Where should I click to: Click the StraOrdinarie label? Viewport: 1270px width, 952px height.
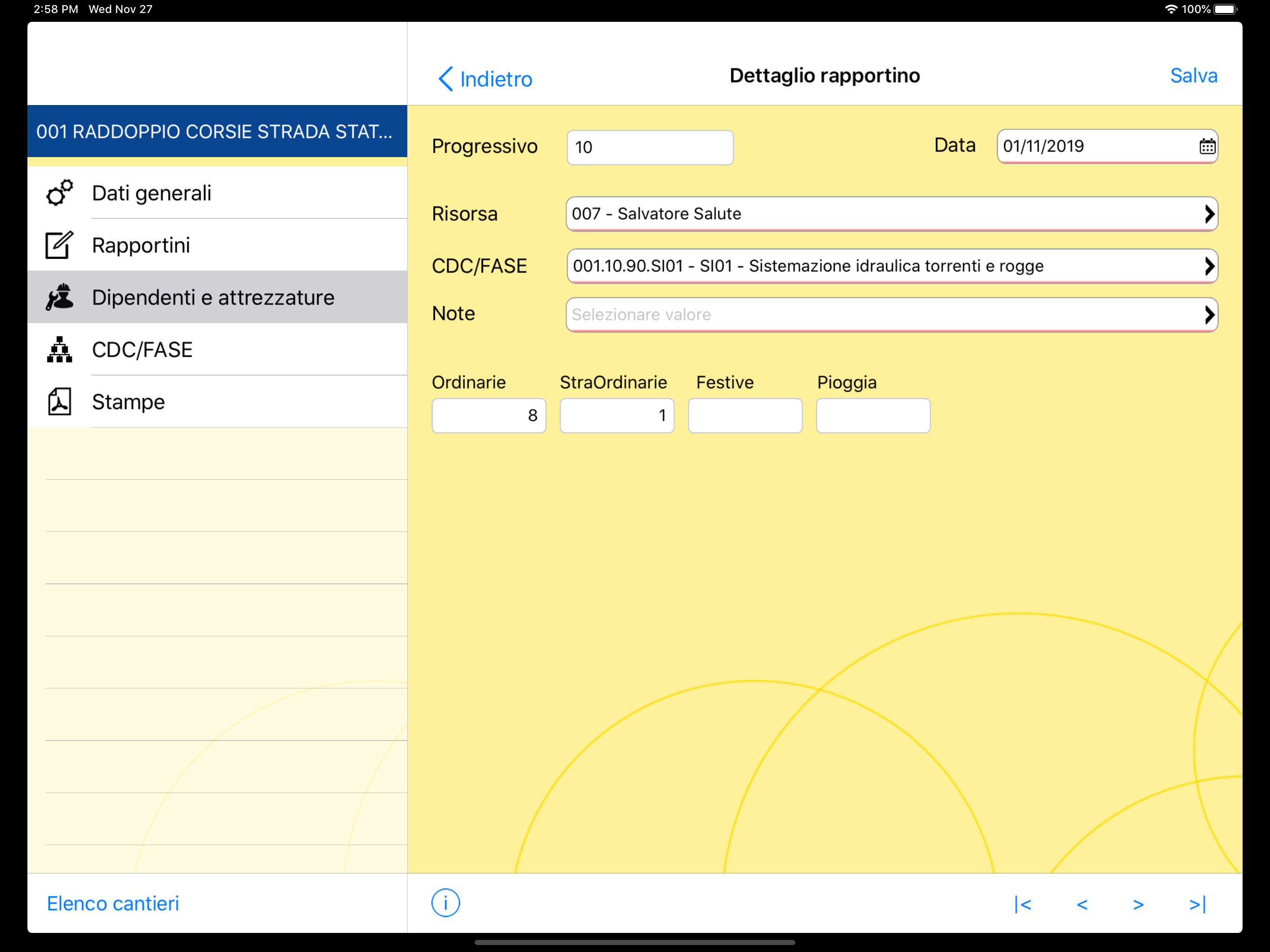(613, 383)
